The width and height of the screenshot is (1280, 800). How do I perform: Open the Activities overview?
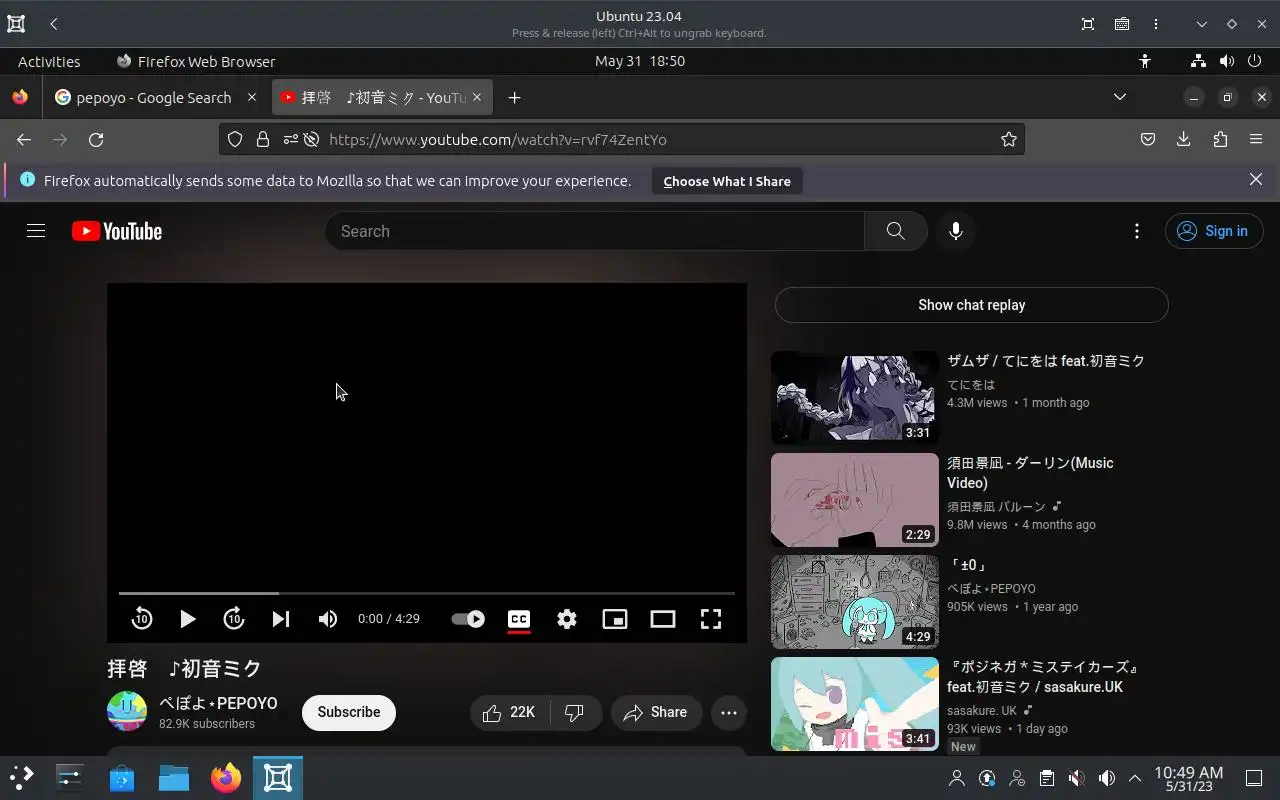coord(49,61)
